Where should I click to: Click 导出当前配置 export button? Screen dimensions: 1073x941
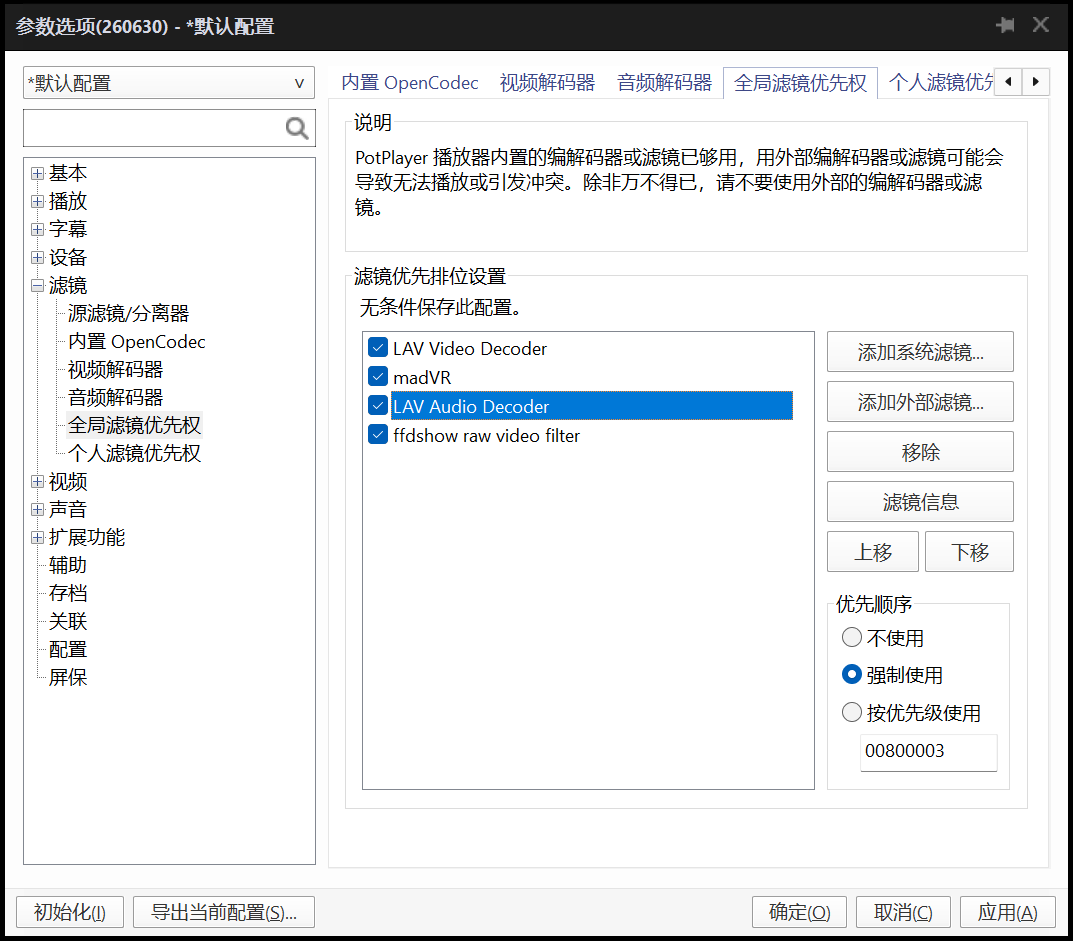click(224, 912)
